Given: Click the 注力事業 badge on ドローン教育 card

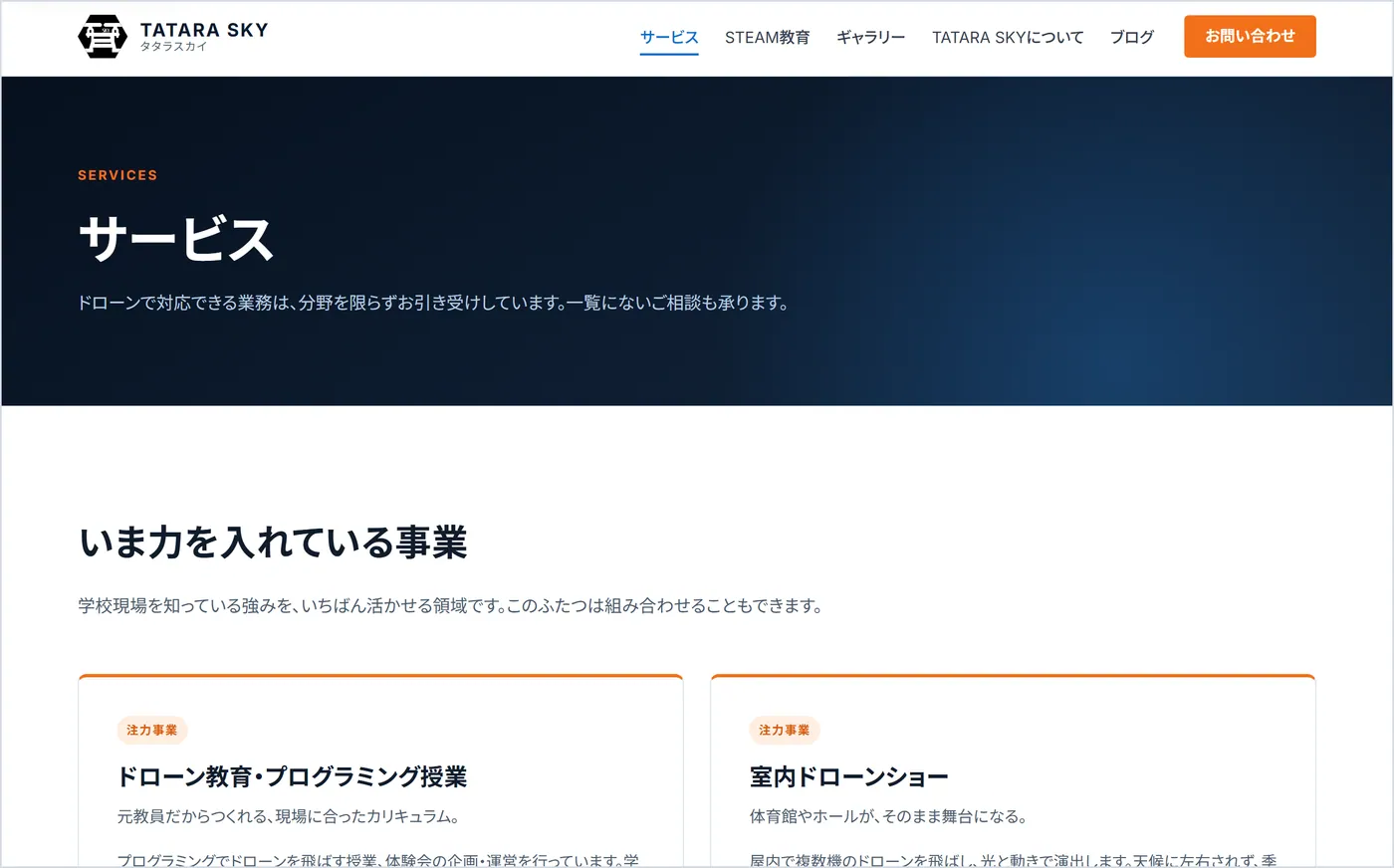Looking at the screenshot, I should 152,730.
